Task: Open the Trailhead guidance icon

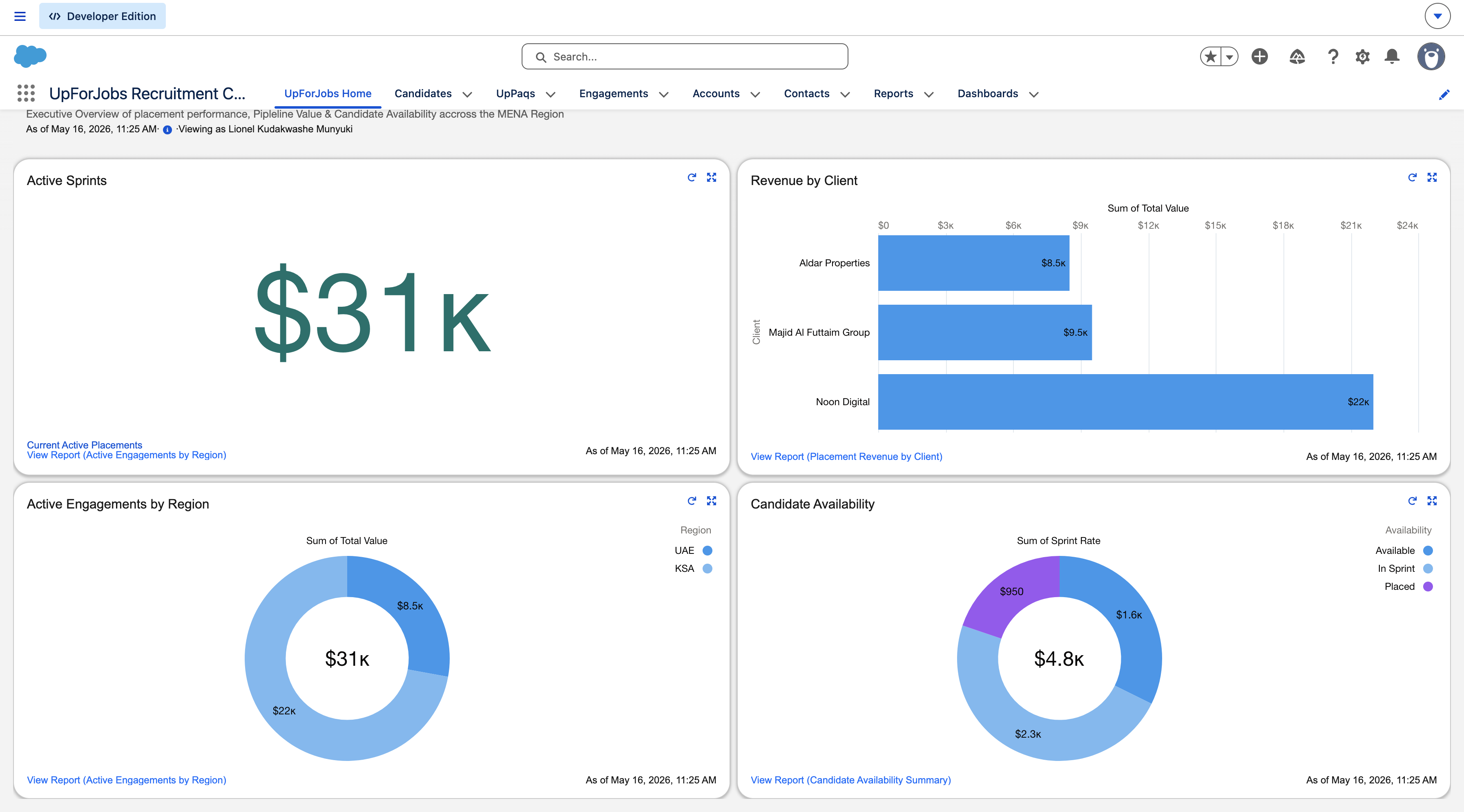Action: (1297, 56)
